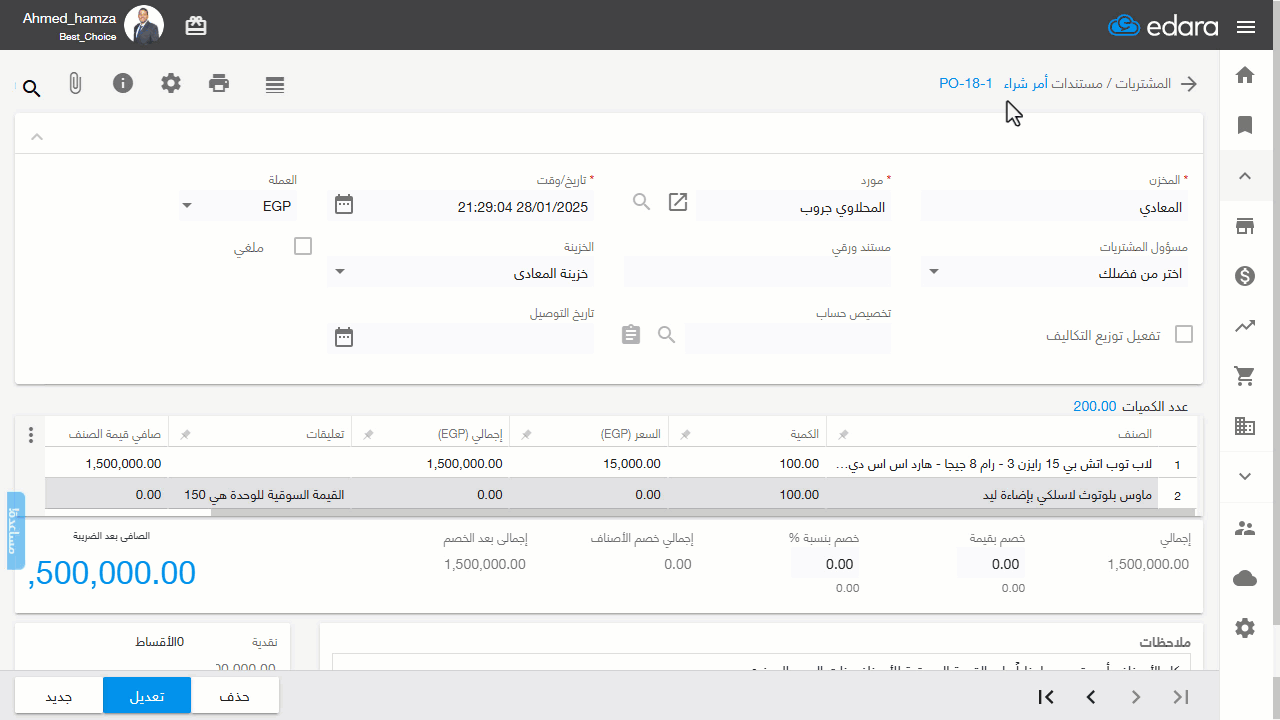Screen dimensions: 1280x720
Task: Click the تعديل (edit) button
Action: [147, 696]
